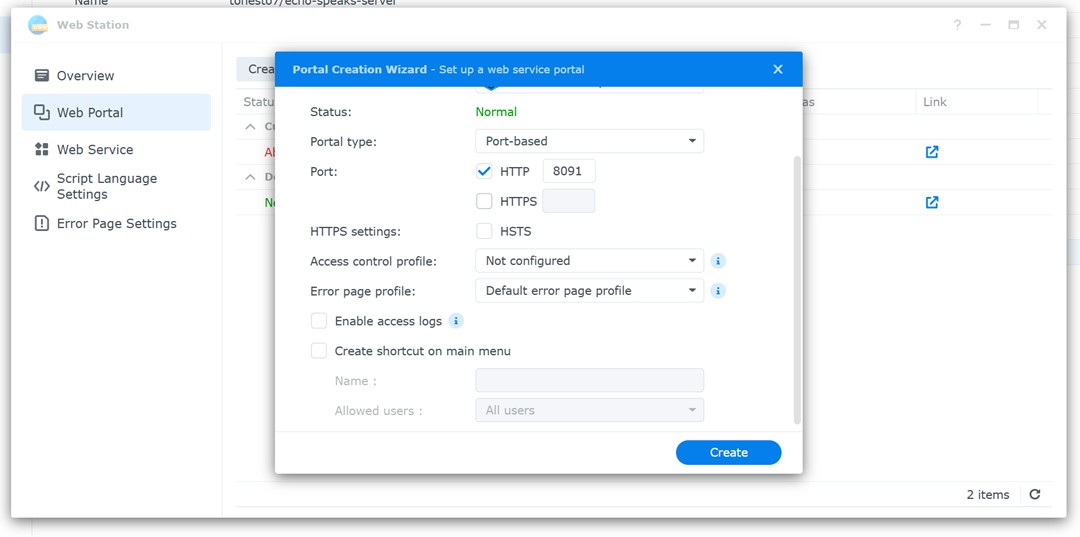The height and width of the screenshot is (537, 1080).
Task: Open the Error page profile dropdown
Action: [589, 291]
